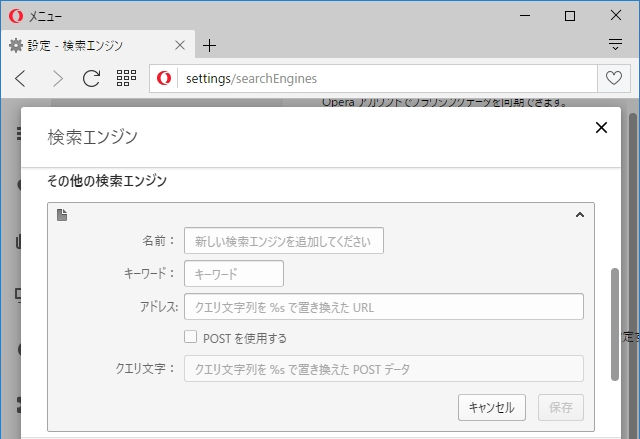The image size is (640, 439).
Task: Click the クエリ文字 POST data field
Action: tap(384, 368)
